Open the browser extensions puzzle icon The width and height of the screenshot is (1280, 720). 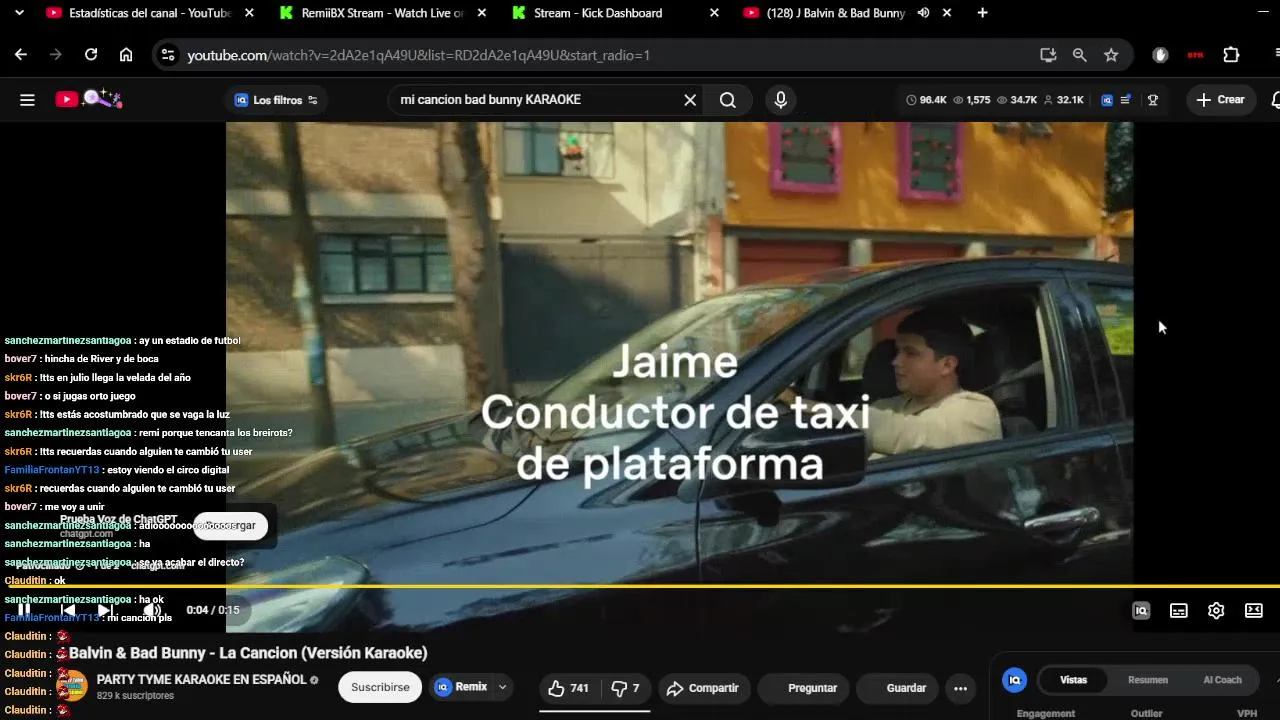(x=1231, y=55)
